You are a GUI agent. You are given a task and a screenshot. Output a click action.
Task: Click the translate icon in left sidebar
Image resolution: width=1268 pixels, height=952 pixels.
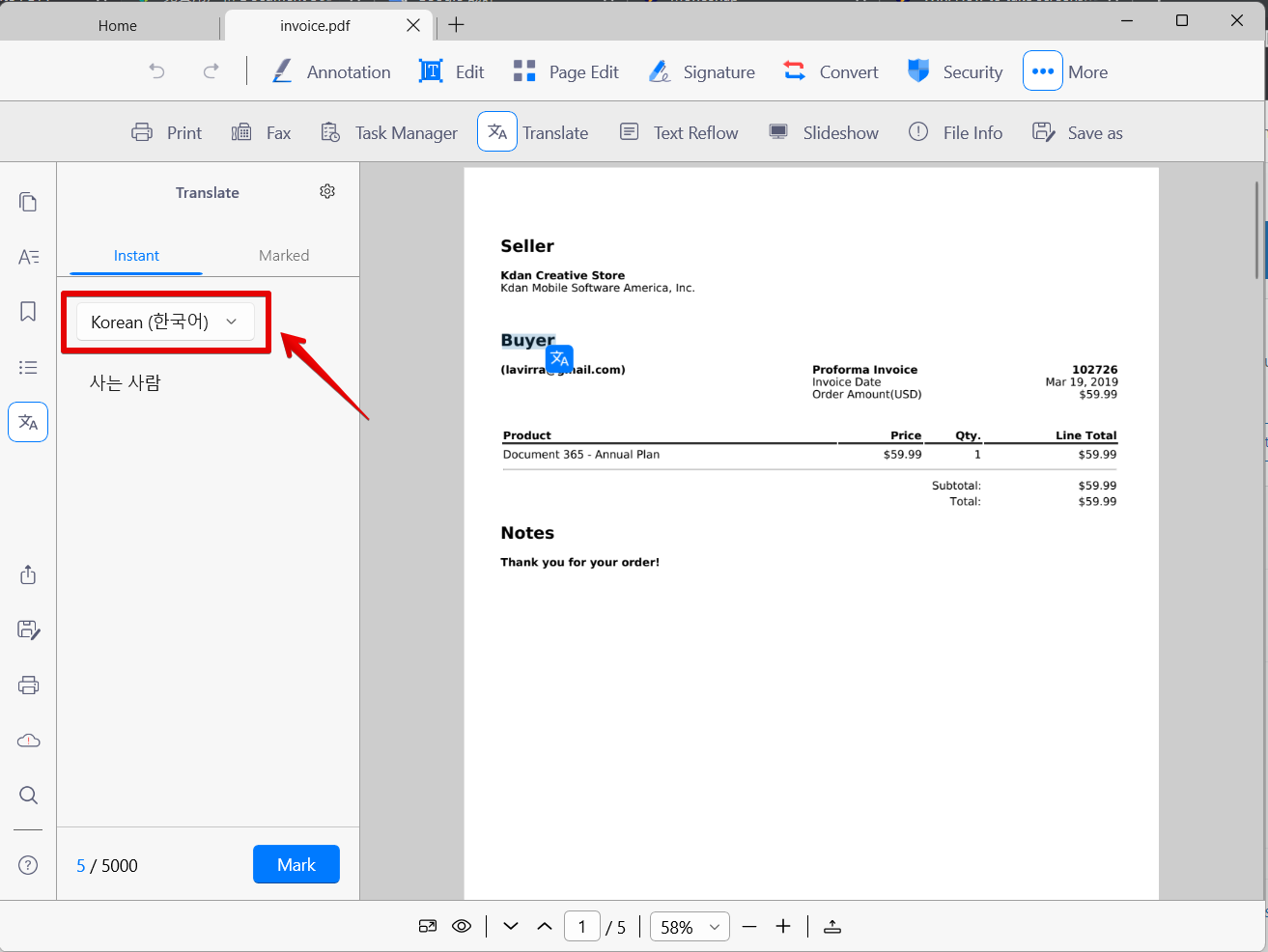click(28, 422)
